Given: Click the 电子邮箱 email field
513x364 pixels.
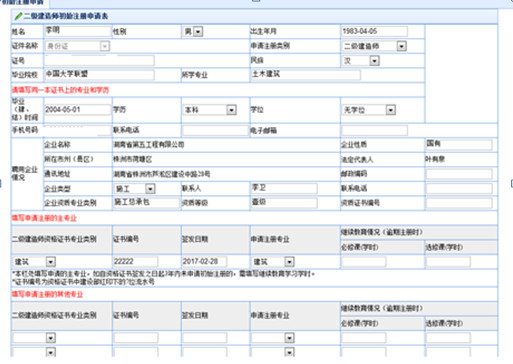Looking at the screenshot, I should 375,130.
